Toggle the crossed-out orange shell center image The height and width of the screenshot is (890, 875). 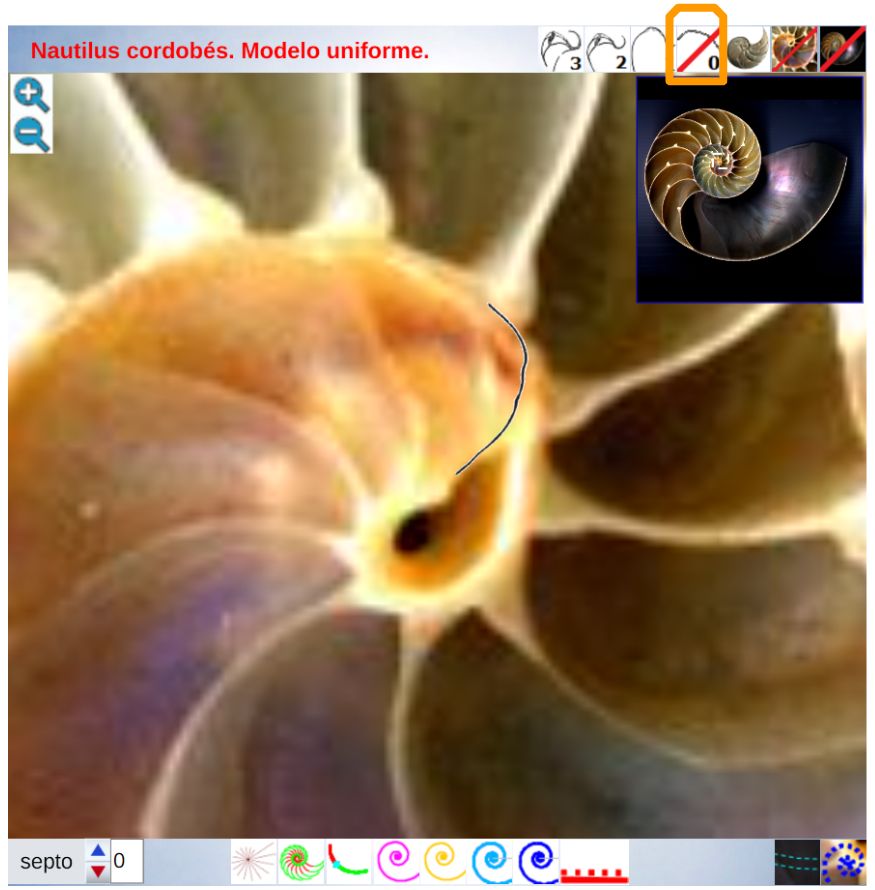[x=794, y=50]
